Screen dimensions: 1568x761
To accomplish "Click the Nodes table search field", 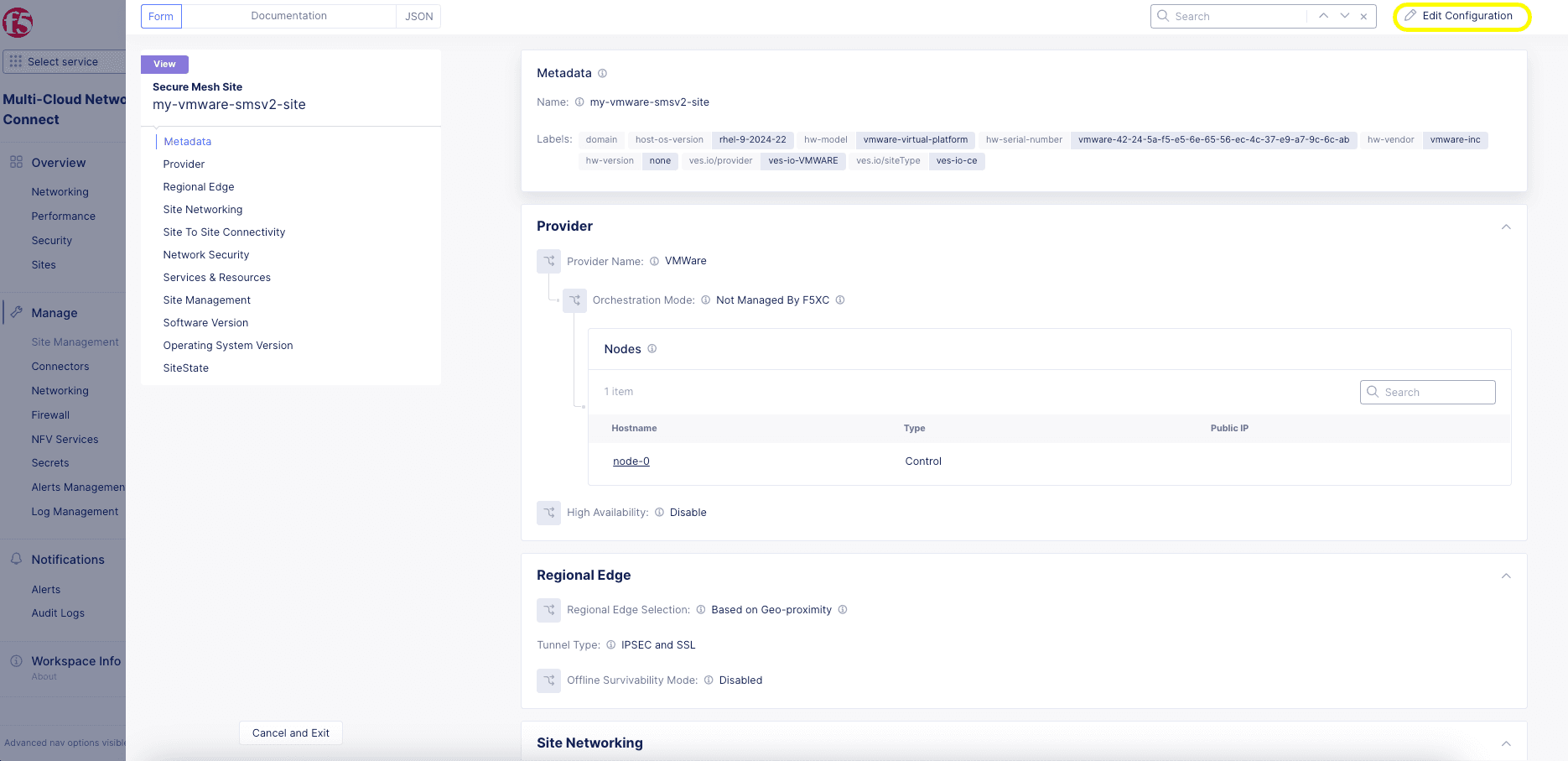I will pyautogui.click(x=1436, y=392).
